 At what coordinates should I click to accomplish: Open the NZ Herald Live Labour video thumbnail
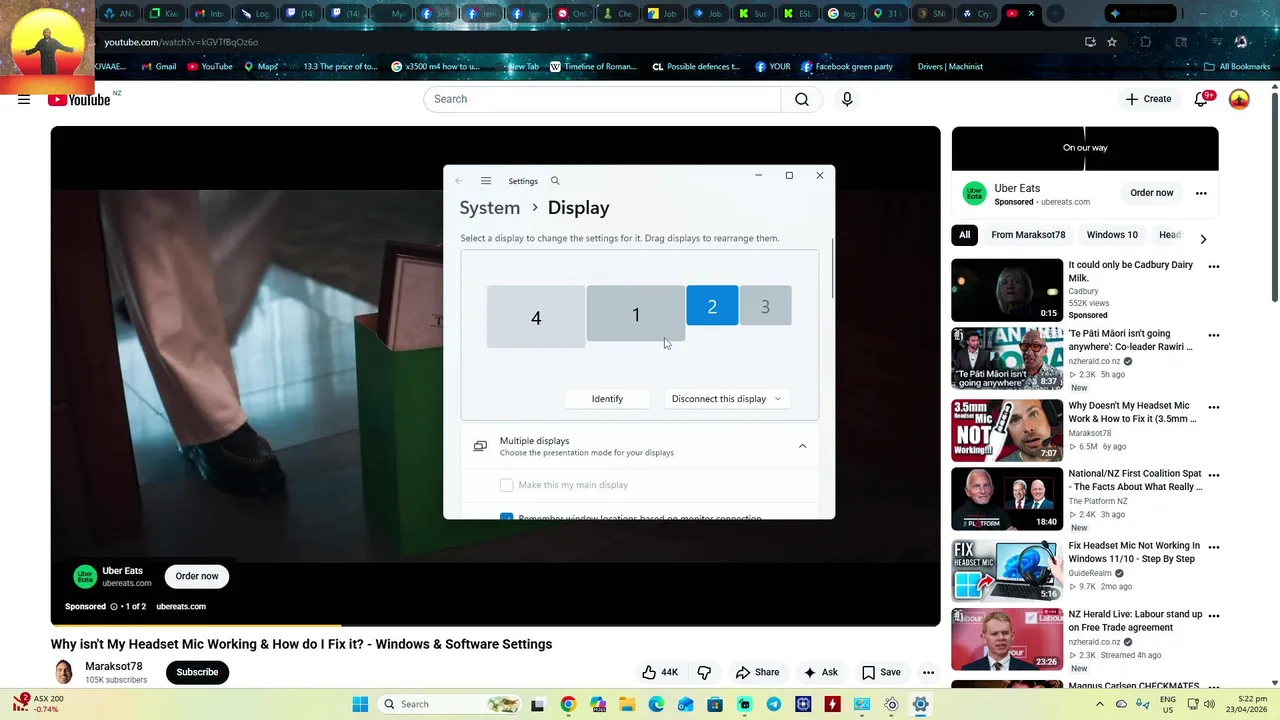(x=1007, y=639)
